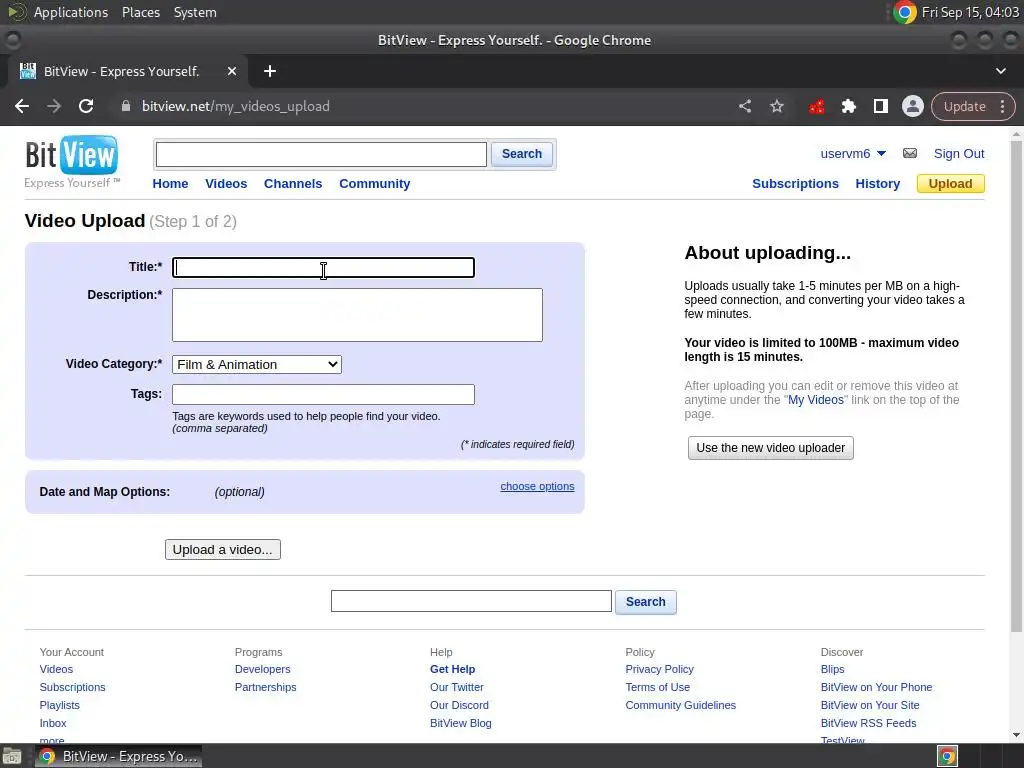Click the choose options link
The height and width of the screenshot is (768, 1024).
[537, 486]
